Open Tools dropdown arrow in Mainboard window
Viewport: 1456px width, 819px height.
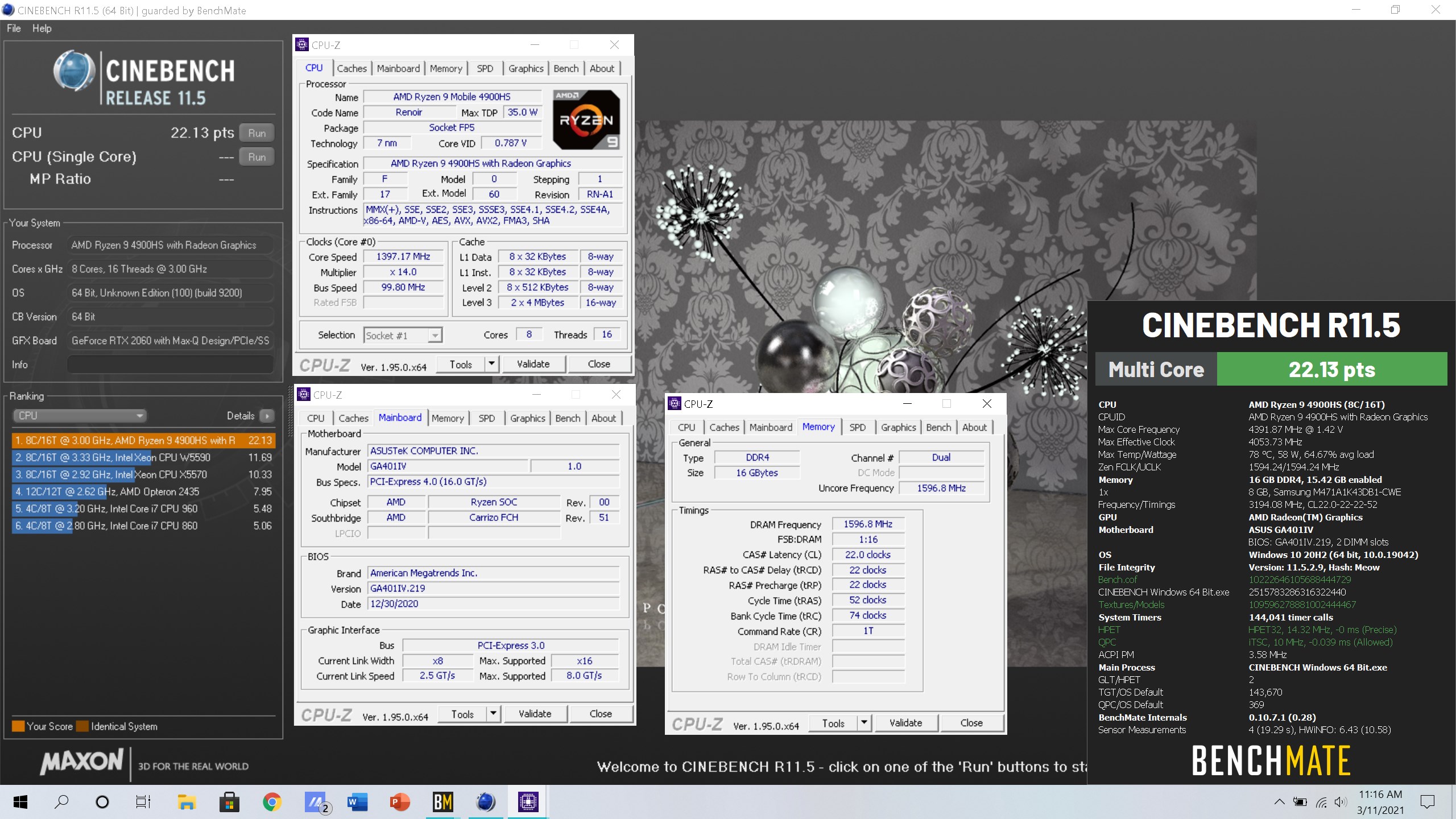(493, 714)
